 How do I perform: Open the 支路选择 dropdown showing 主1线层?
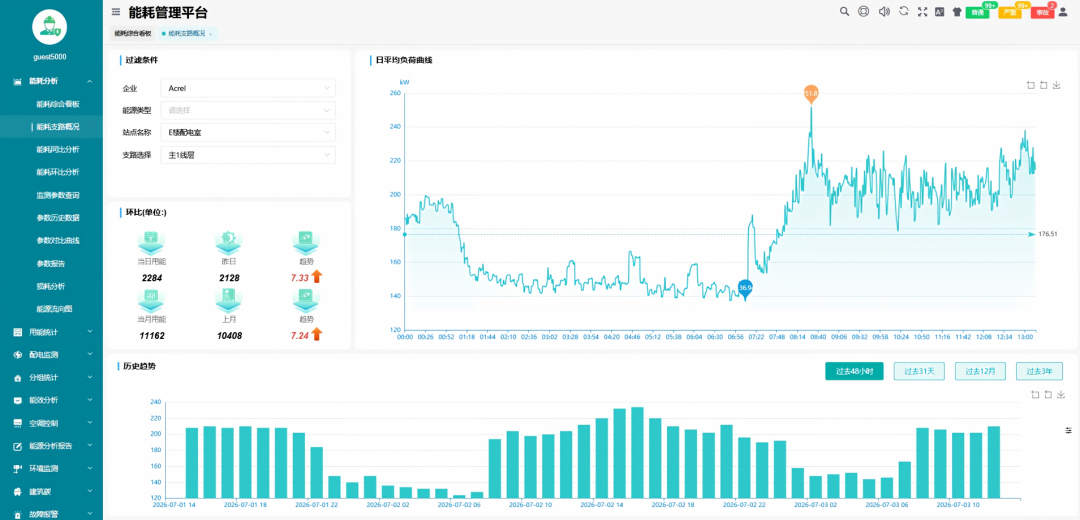(248, 155)
